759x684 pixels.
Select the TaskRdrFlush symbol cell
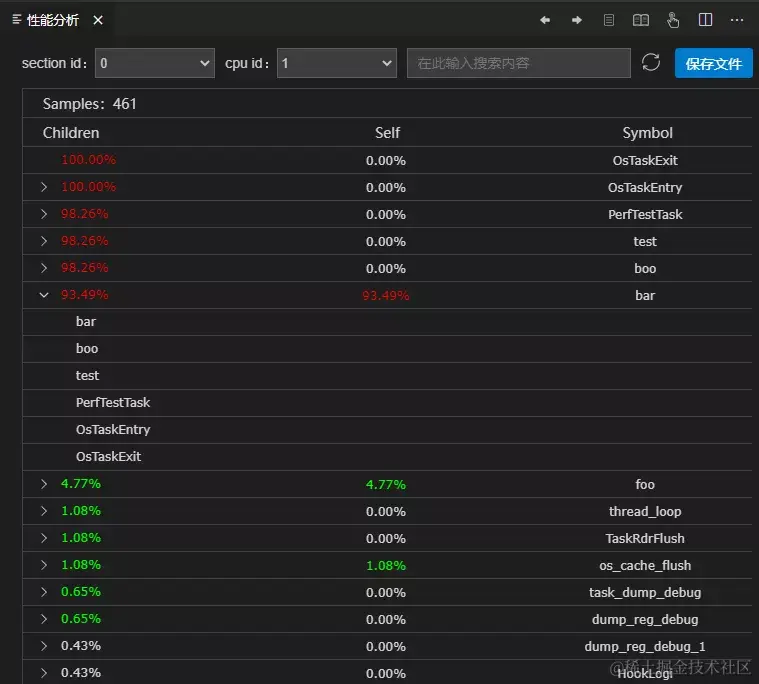click(x=645, y=538)
